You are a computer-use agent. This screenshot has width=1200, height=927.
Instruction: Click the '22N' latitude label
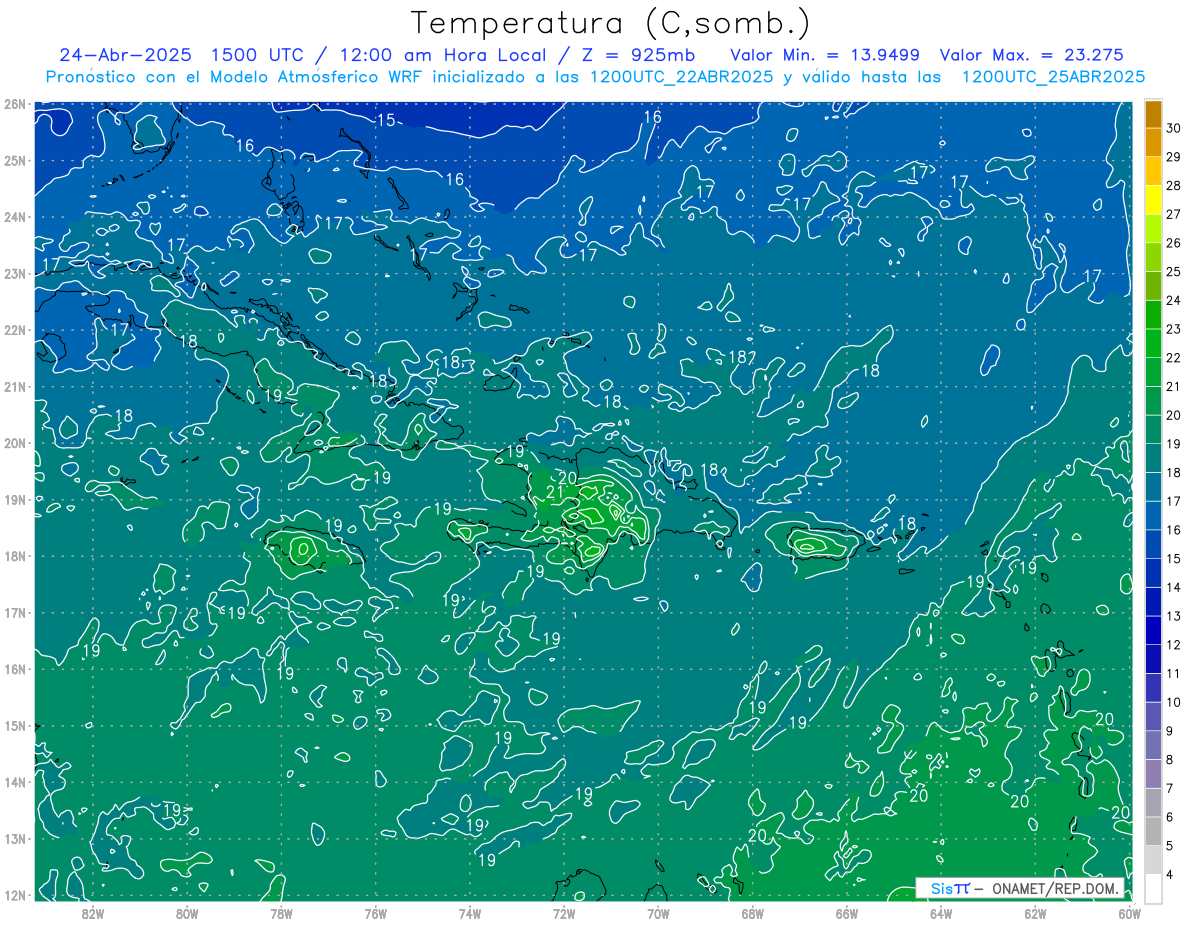pos(14,330)
